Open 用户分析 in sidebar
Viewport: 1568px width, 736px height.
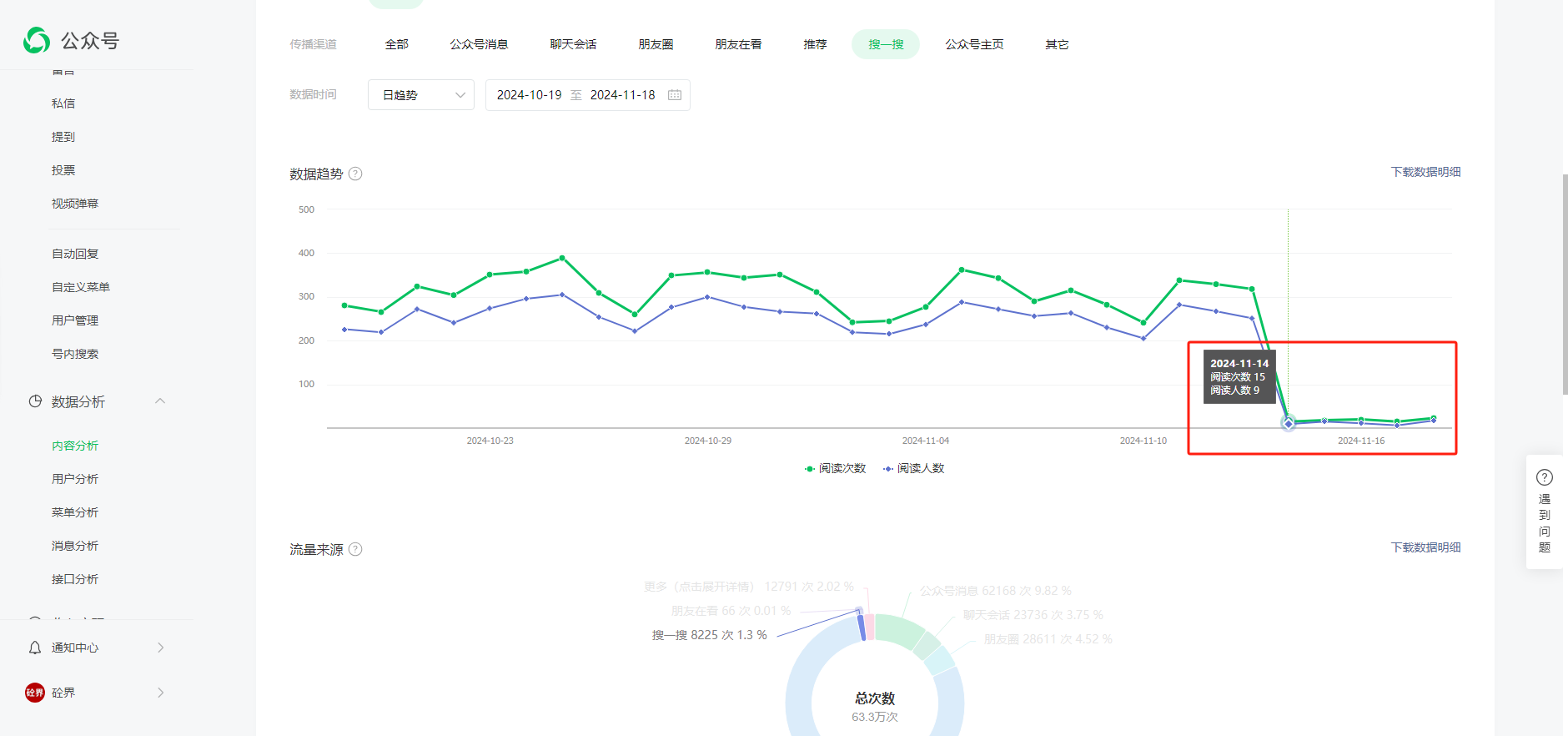pos(75,479)
